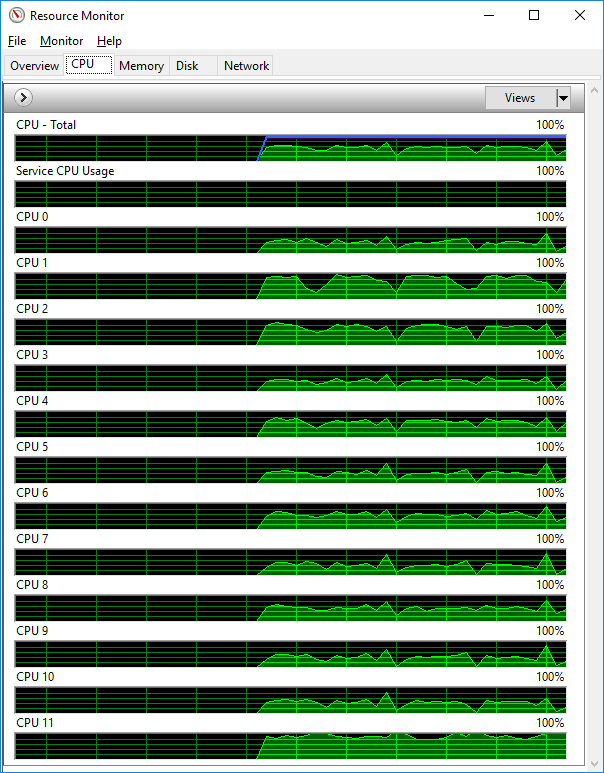Viewport: 604px width, 773px height.
Task: Open the File menu
Action: [x=17, y=41]
